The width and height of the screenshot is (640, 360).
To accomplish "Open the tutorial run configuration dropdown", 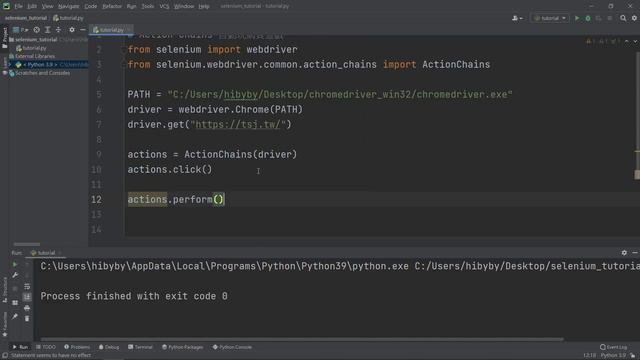I will (550, 18).
